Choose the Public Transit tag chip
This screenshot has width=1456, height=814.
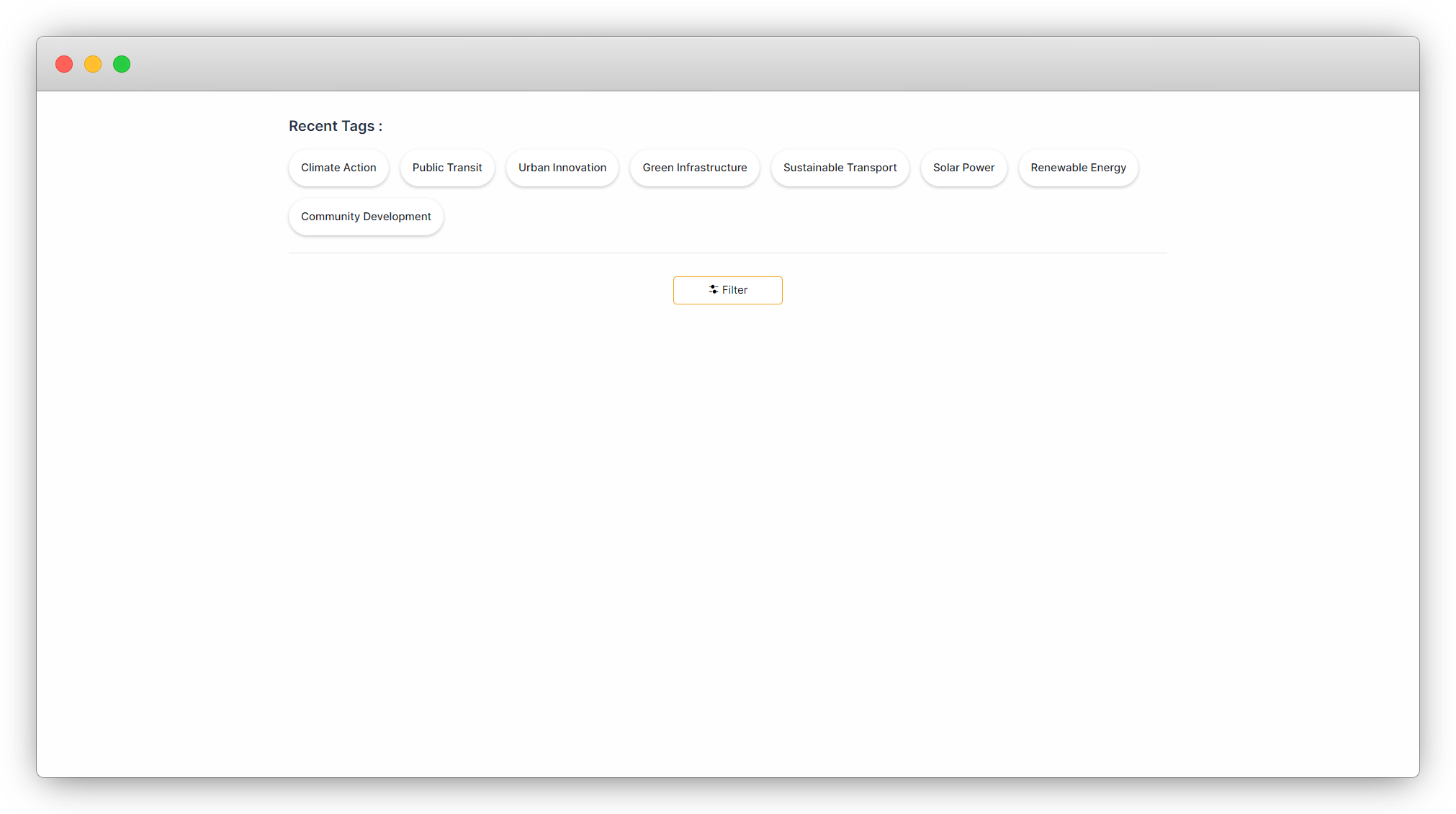click(x=447, y=168)
